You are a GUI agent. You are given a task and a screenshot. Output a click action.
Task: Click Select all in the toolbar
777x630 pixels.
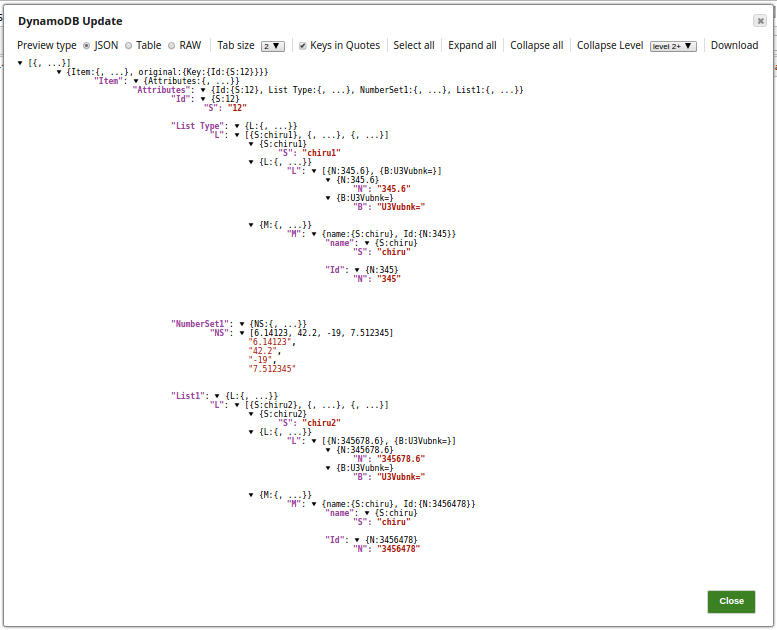[414, 45]
